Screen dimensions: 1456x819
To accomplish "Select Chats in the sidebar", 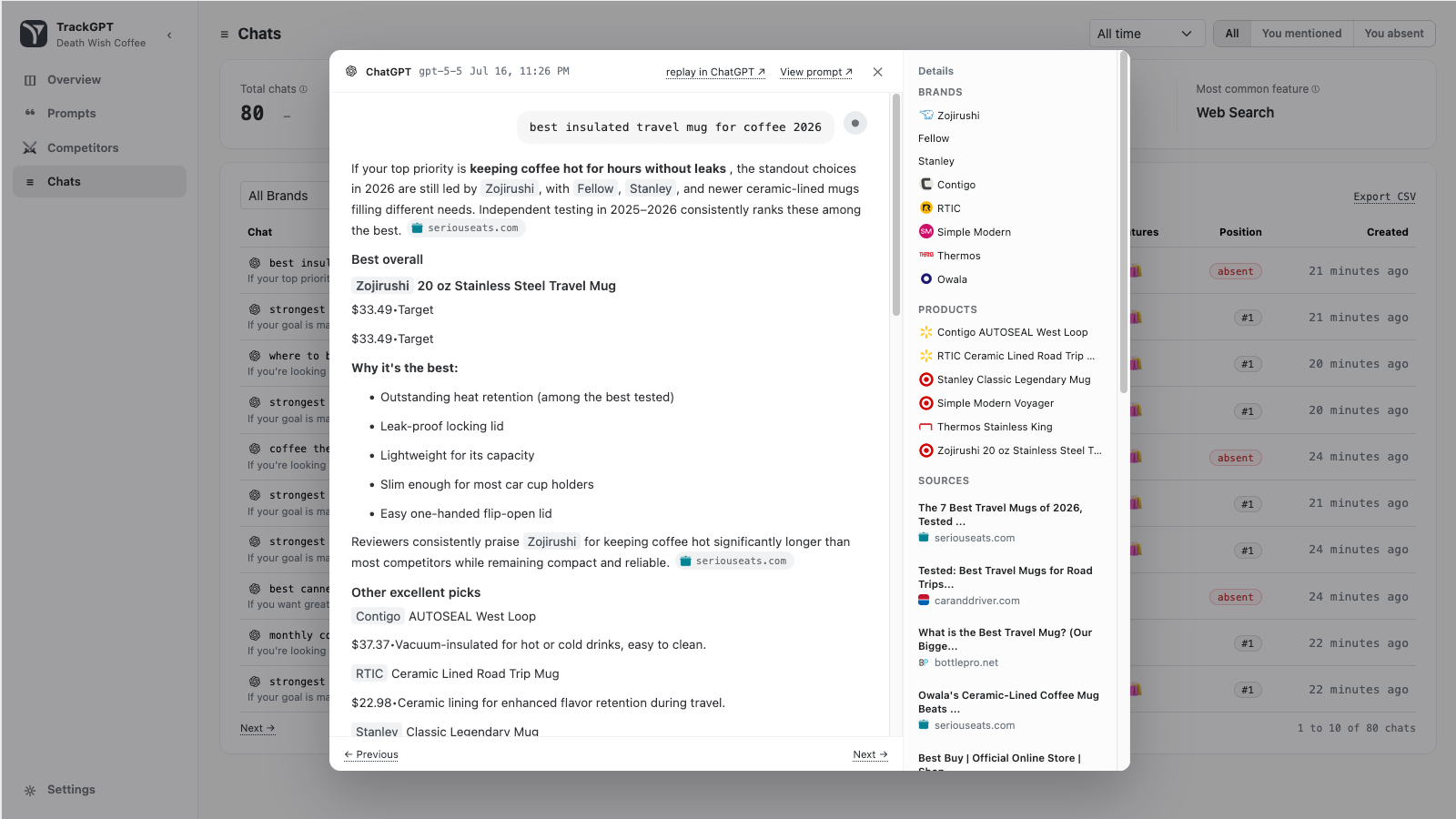I will click(x=100, y=182).
